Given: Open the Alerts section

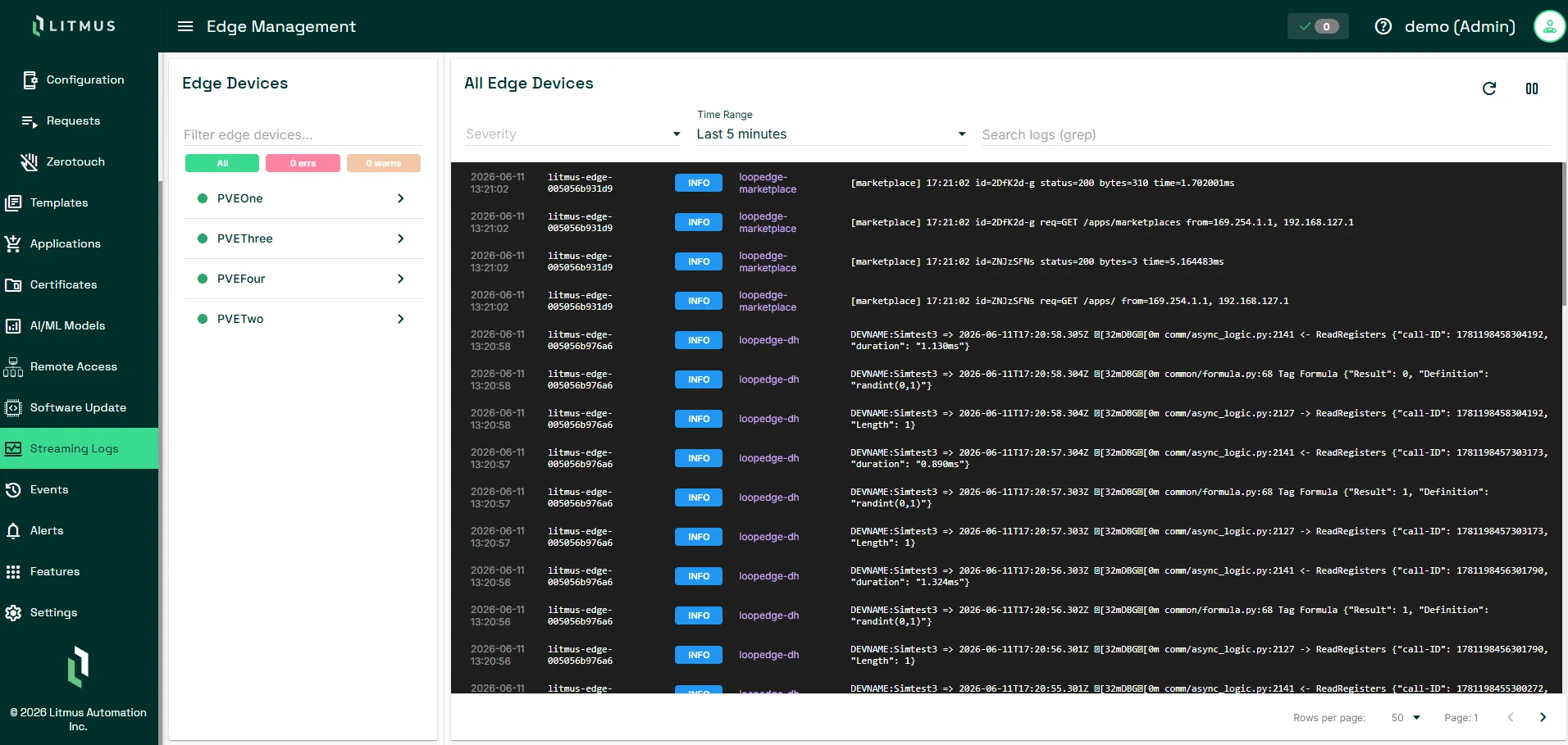Looking at the screenshot, I should click(47, 530).
